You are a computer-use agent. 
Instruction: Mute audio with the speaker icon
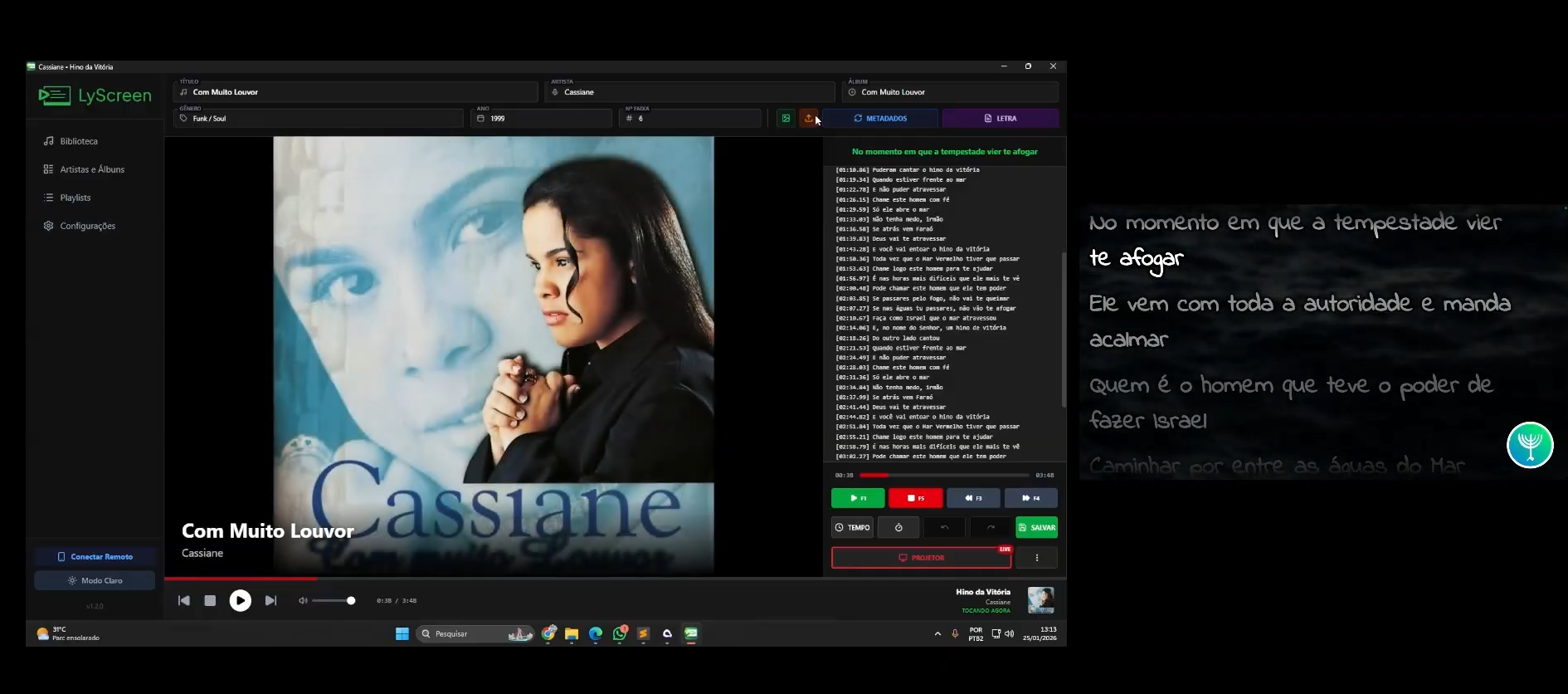tap(303, 600)
